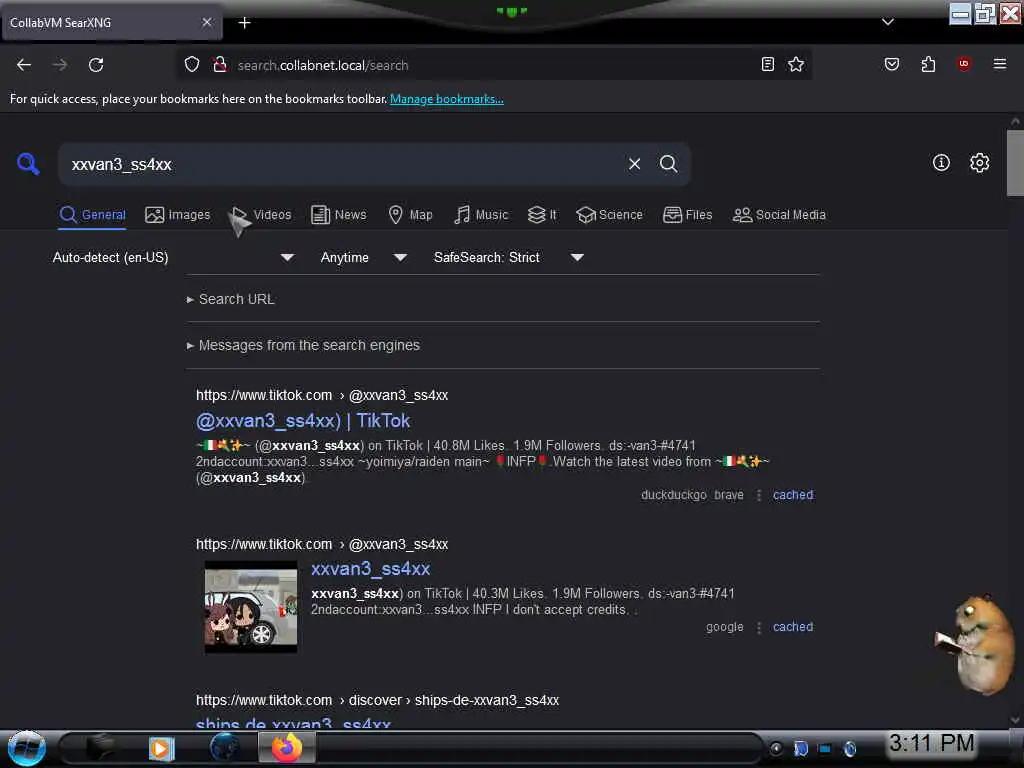Screen dimensions: 1024x768
Task: Open the Pocket save icon
Action: pos(891,64)
